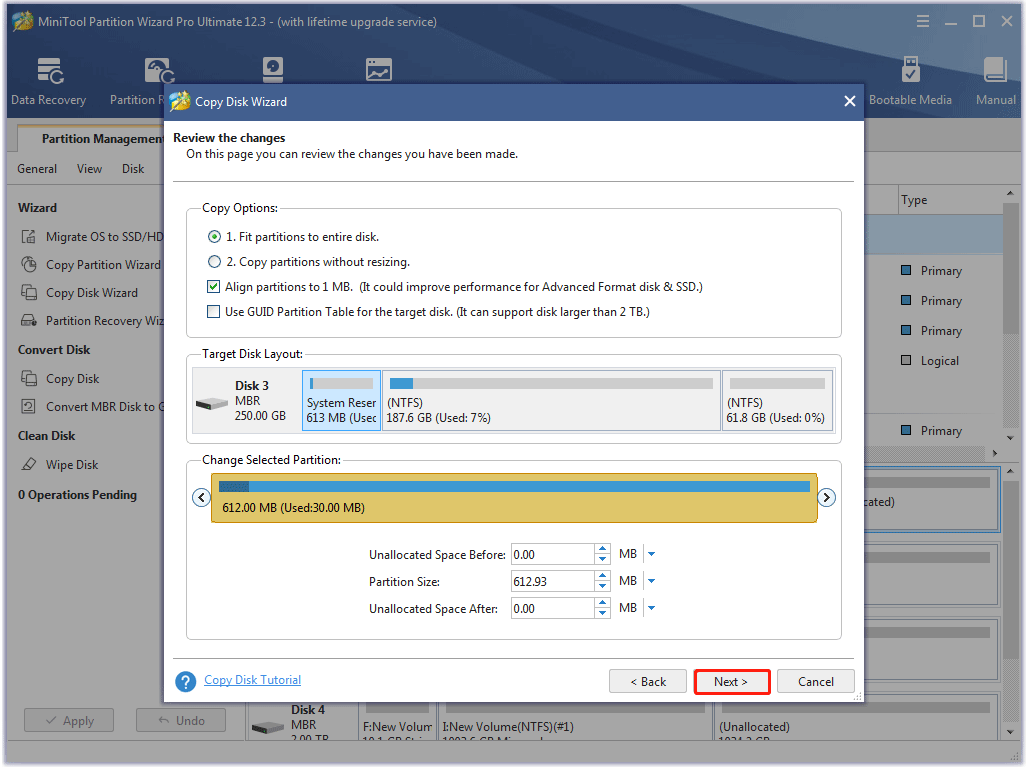Screen dimensions: 1030x770
Task: Open Data Recovery tool in toolbar
Action: [48, 81]
